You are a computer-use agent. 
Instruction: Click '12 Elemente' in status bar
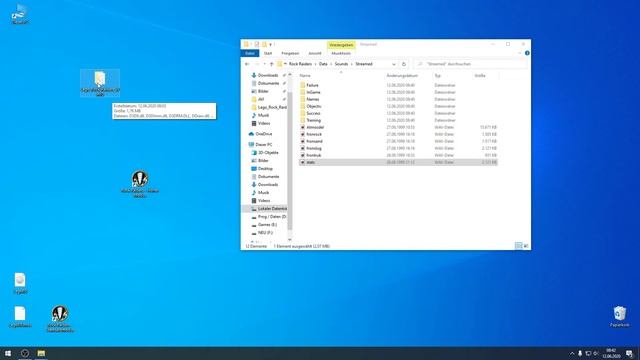pyautogui.click(x=256, y=246)
